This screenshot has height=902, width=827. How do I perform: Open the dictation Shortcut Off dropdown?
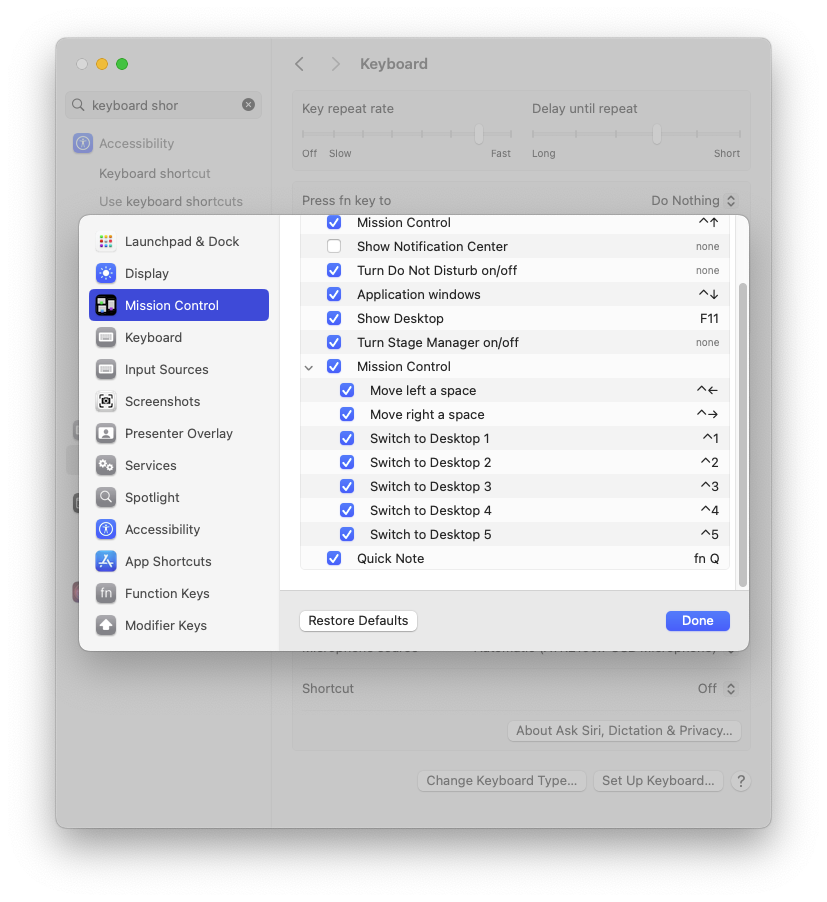pos(717,689)
